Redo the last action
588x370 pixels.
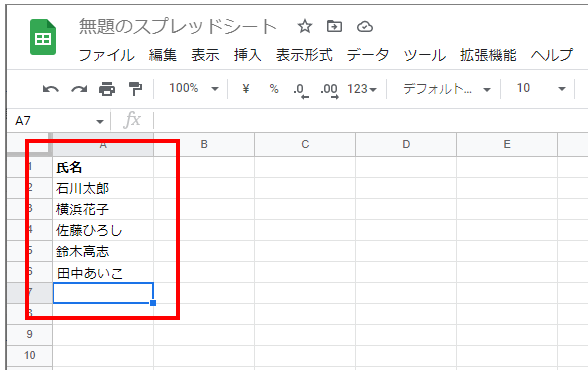coord(79,89)
